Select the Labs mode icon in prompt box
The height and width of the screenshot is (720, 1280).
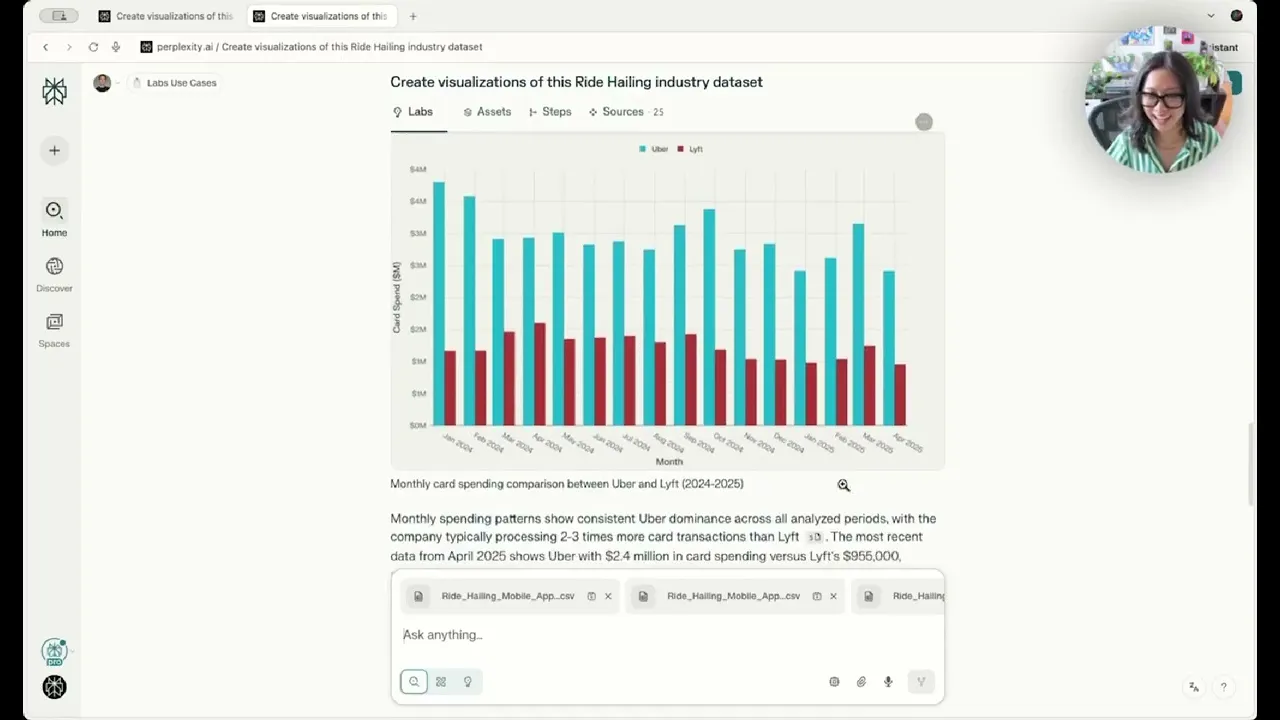441,681
